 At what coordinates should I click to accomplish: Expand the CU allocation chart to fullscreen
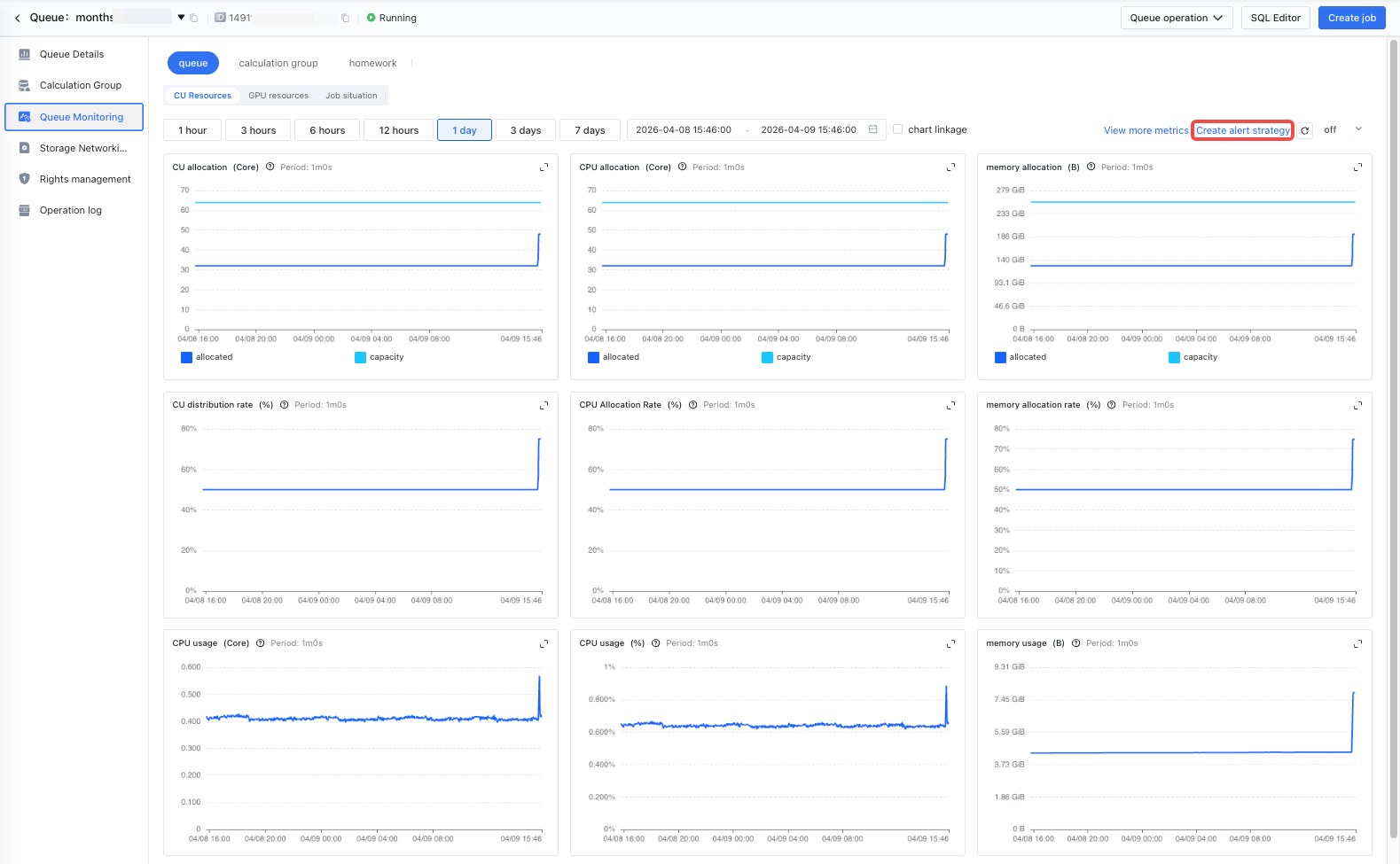click(544, 167)
